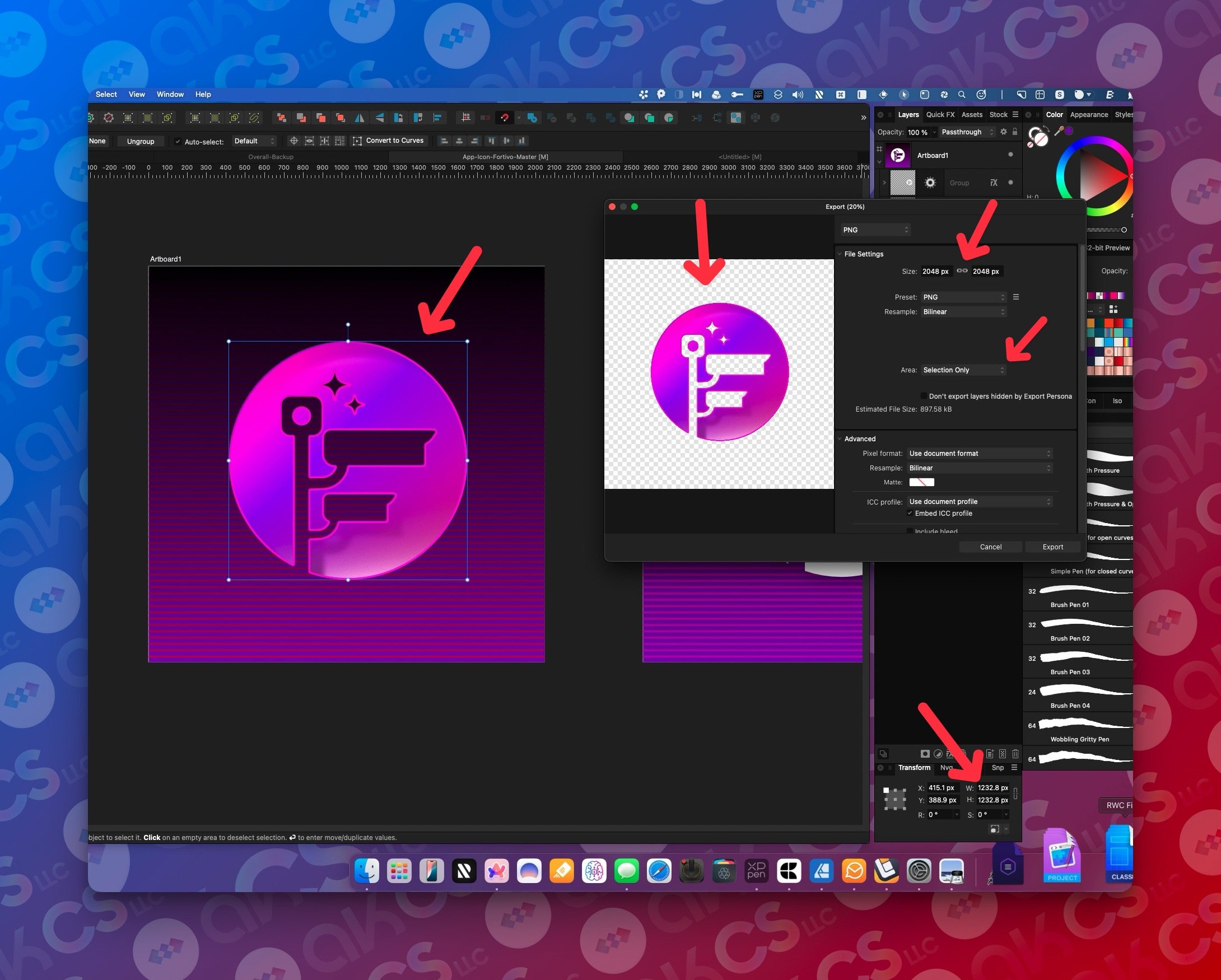The image size is (1221, 980).
Task: Switch to the Appearance tab
Action: pos(1088,115)
